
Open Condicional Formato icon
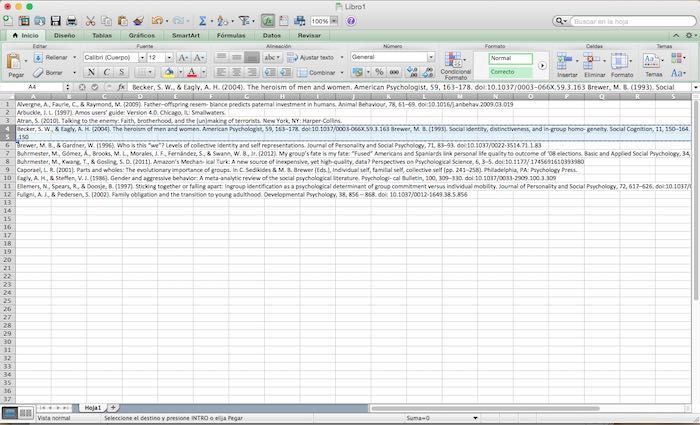(x=454, y=60)
